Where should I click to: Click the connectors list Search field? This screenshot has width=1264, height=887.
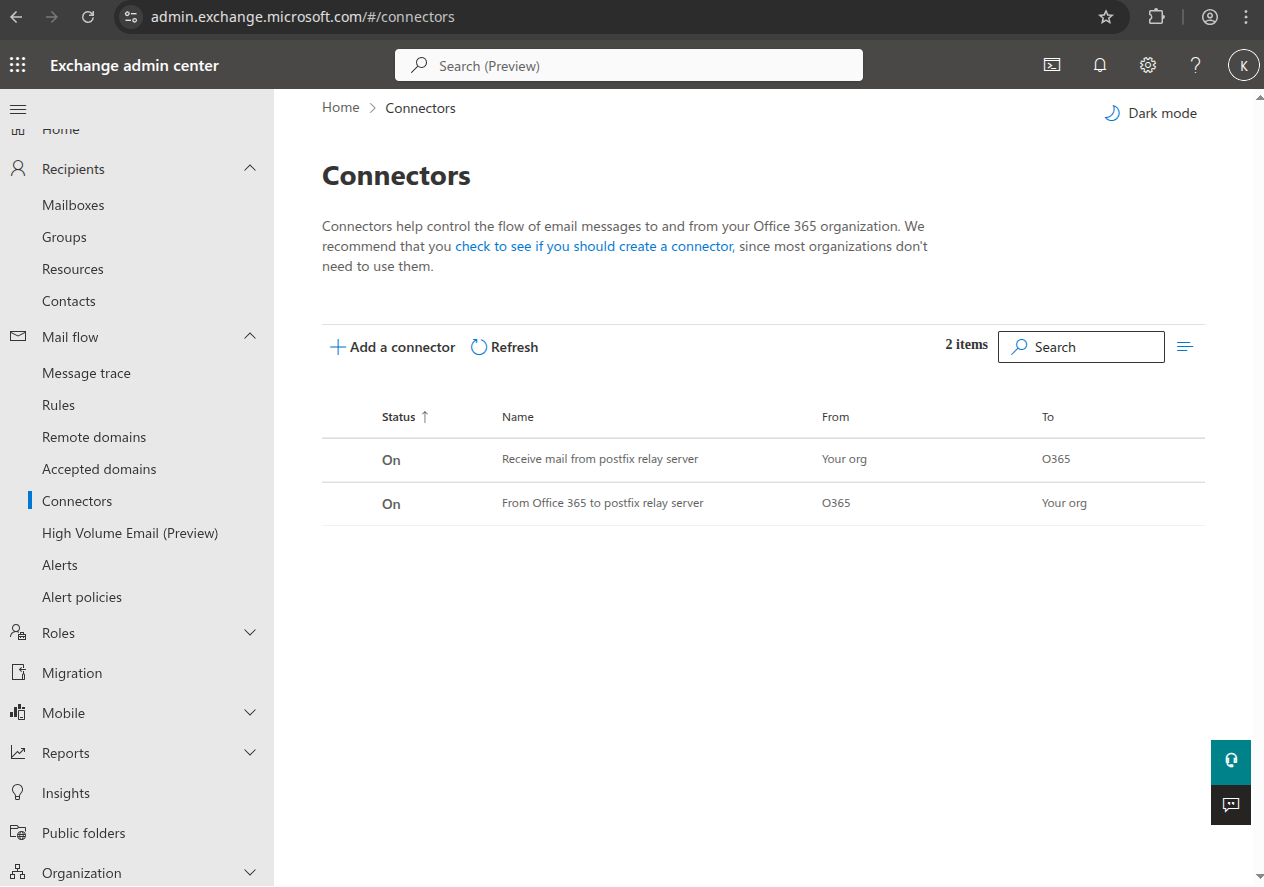click(1081, 347)
